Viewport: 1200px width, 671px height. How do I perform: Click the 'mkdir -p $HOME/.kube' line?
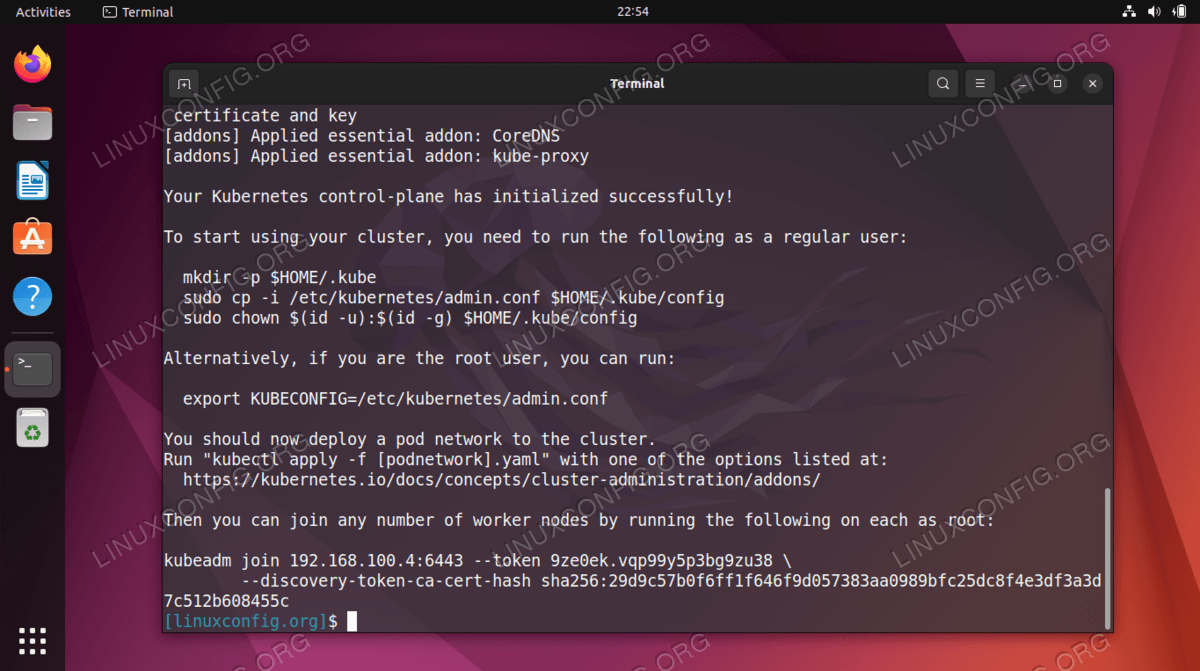coord(280,277)
